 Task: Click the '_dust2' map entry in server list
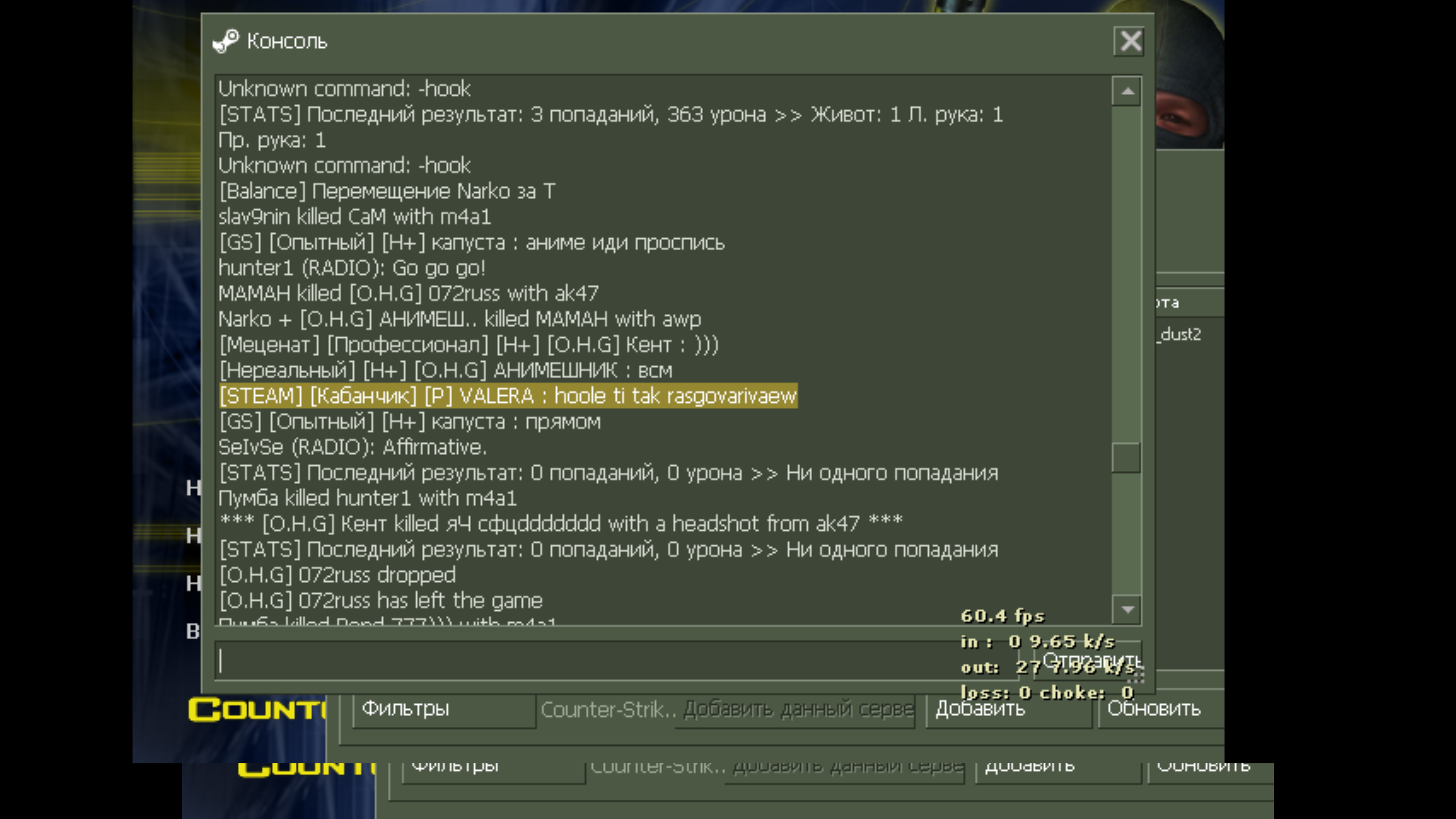tap(1180, 334)
